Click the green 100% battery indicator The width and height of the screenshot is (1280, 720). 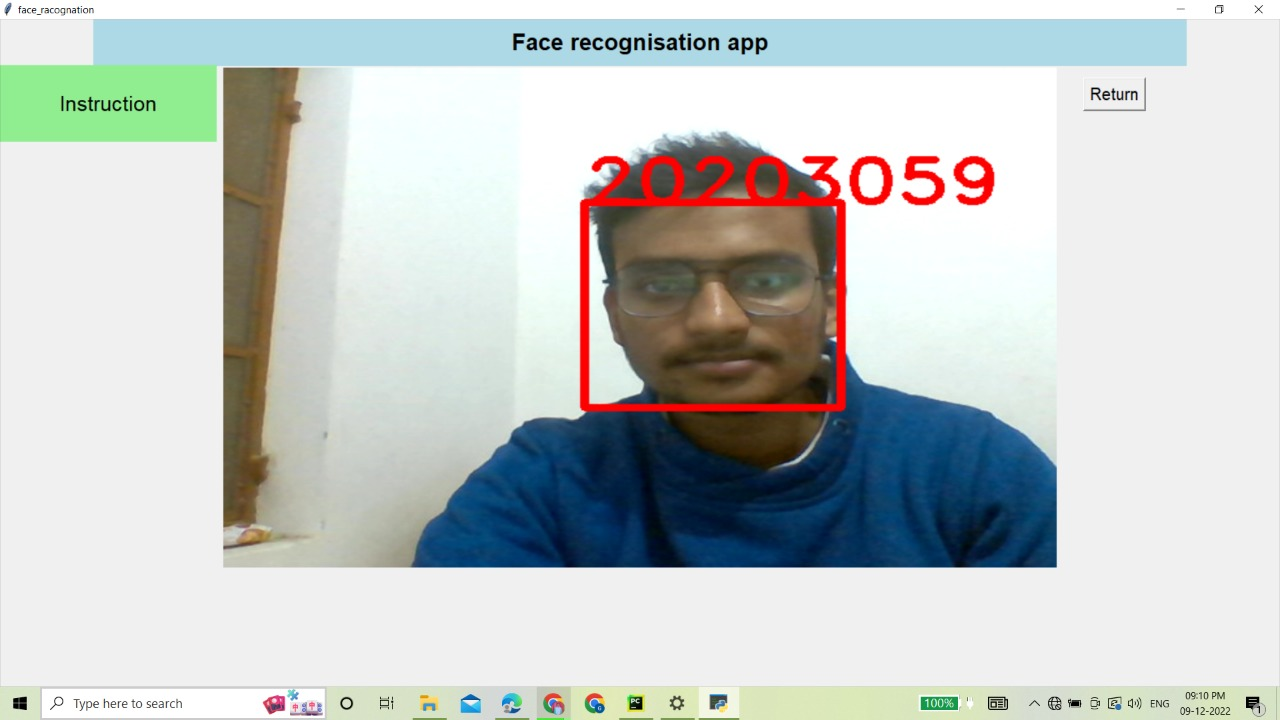pos(938,703)
